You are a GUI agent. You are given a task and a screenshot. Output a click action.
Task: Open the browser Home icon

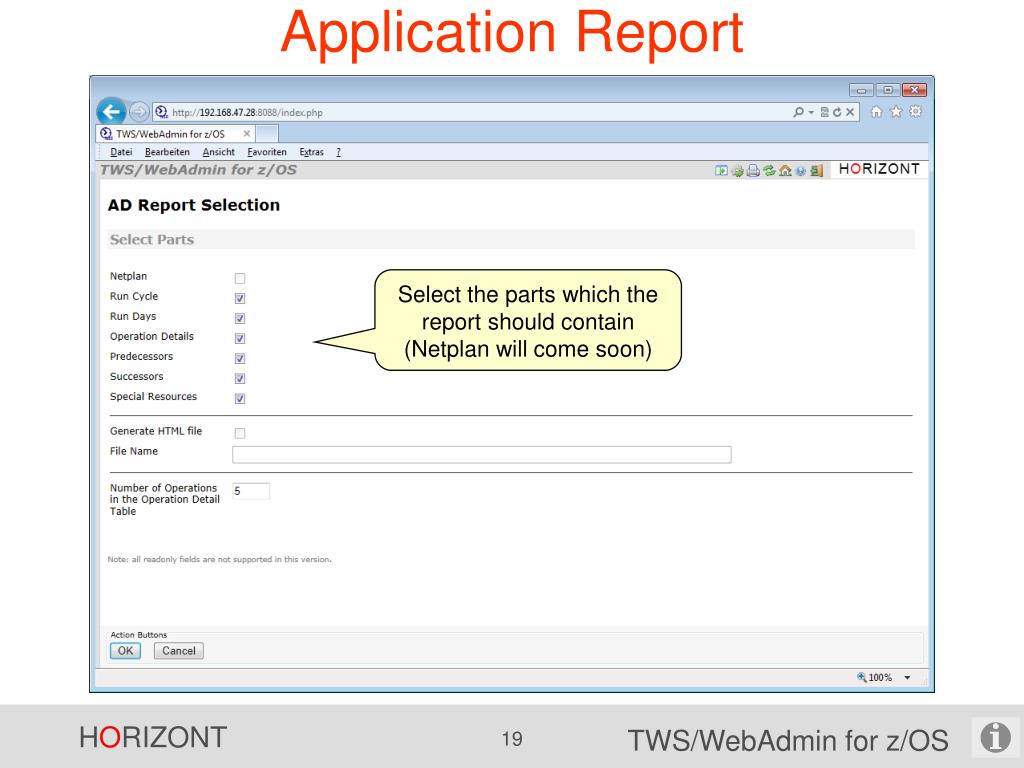876,112
